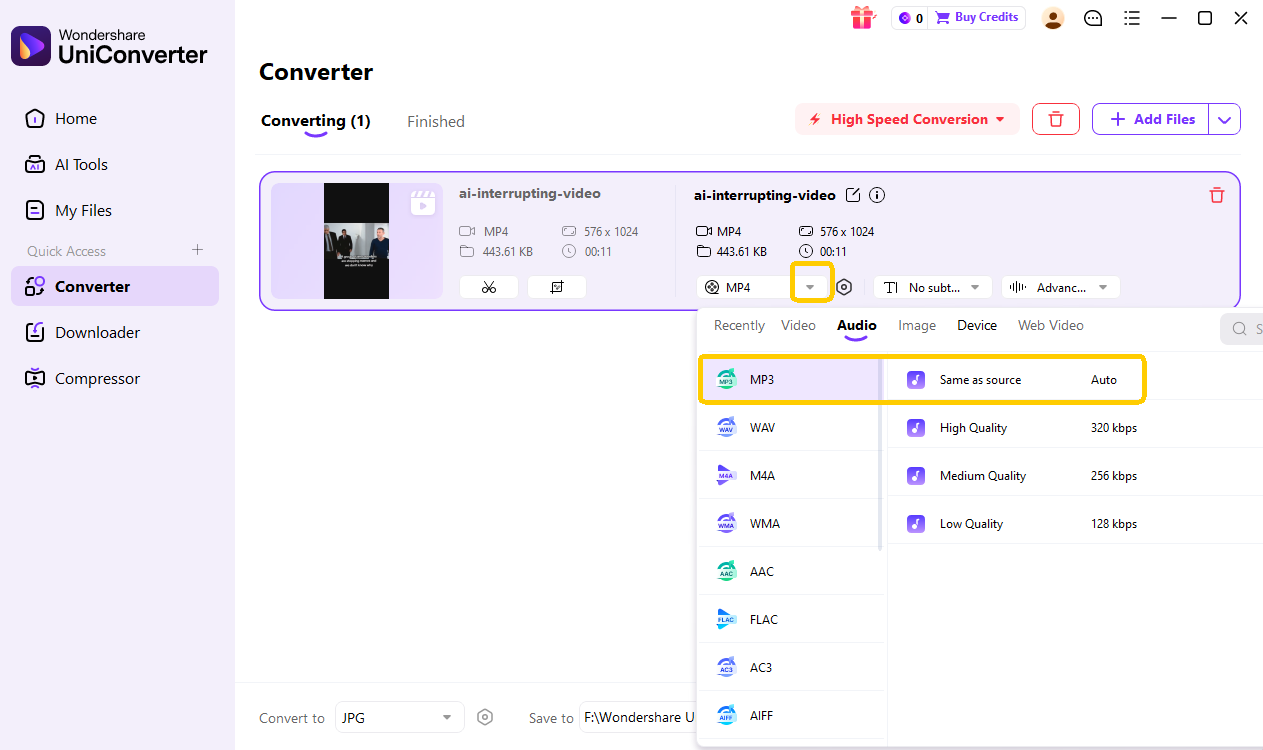Select FLAC audio format
This screenshot has height=750, width=1263.
pos(789,619)
